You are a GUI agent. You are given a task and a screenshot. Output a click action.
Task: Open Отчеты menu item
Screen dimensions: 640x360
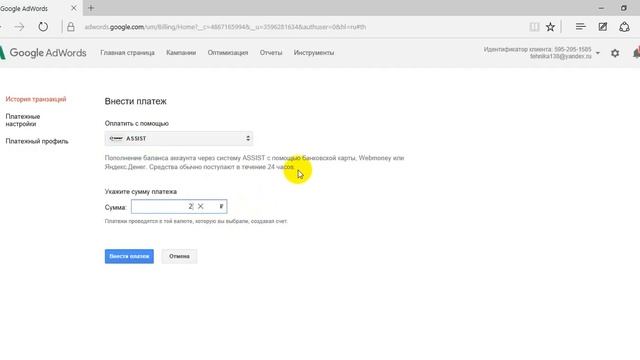click(x=271, y=53)
